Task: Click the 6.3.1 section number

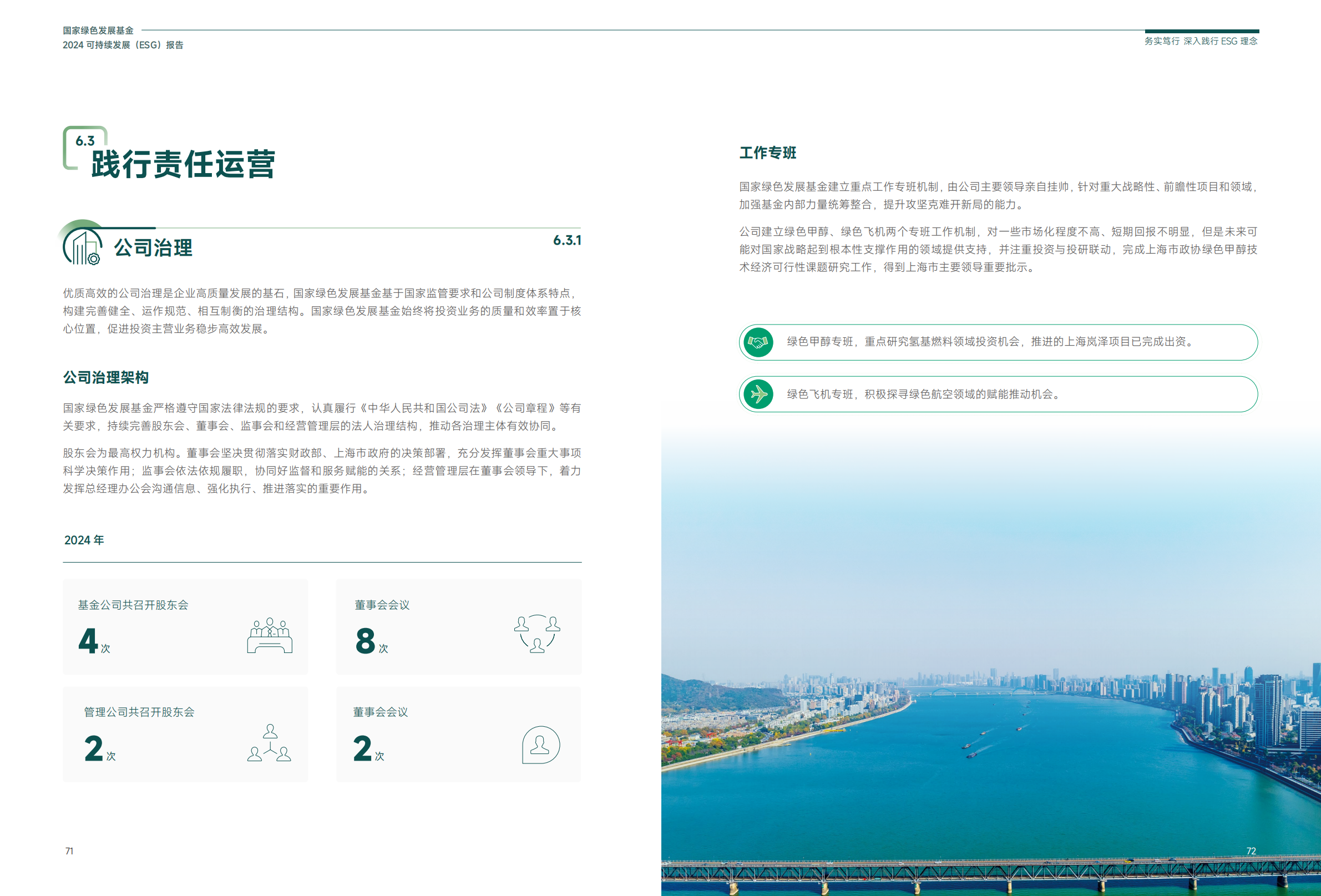Action: 566,240
